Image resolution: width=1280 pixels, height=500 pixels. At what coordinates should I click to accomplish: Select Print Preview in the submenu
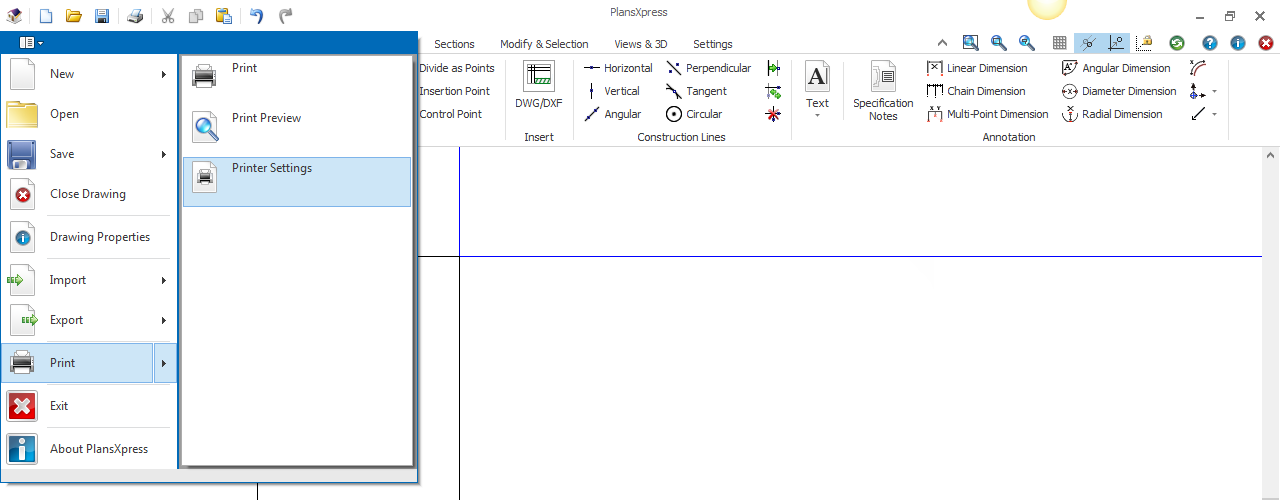coord(297,131)
